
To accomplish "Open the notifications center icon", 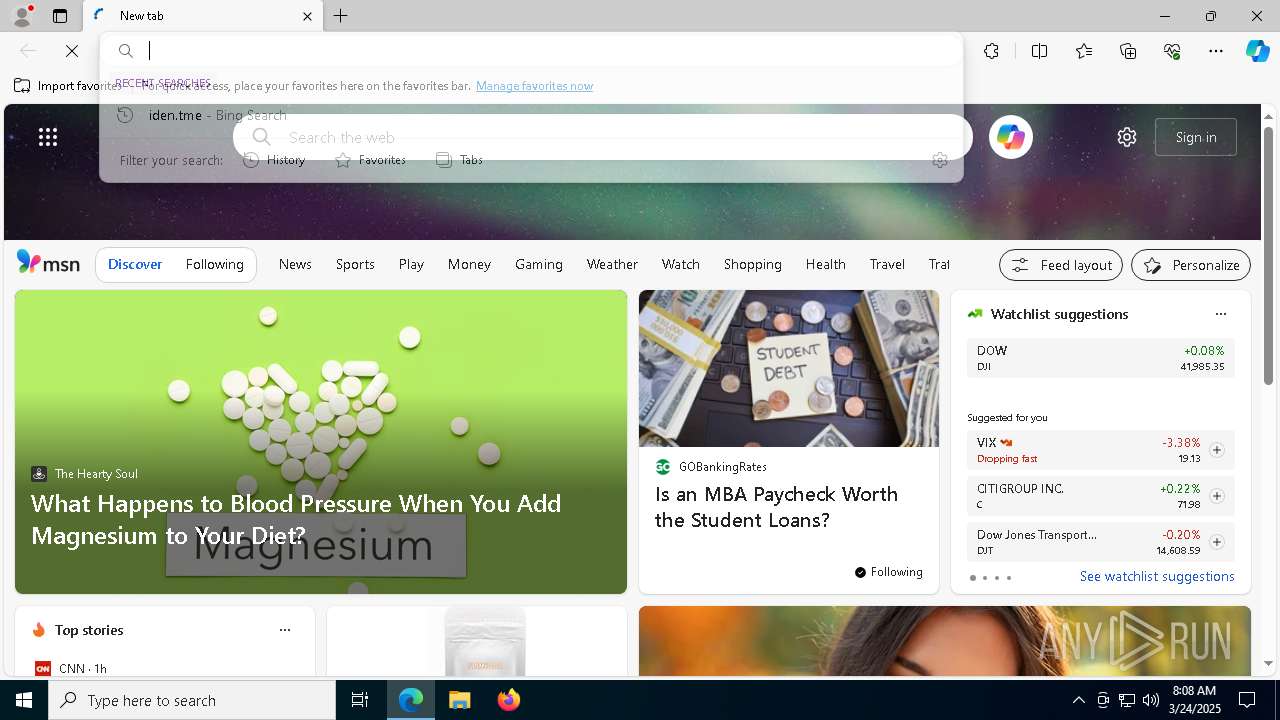I will 1247,700.
